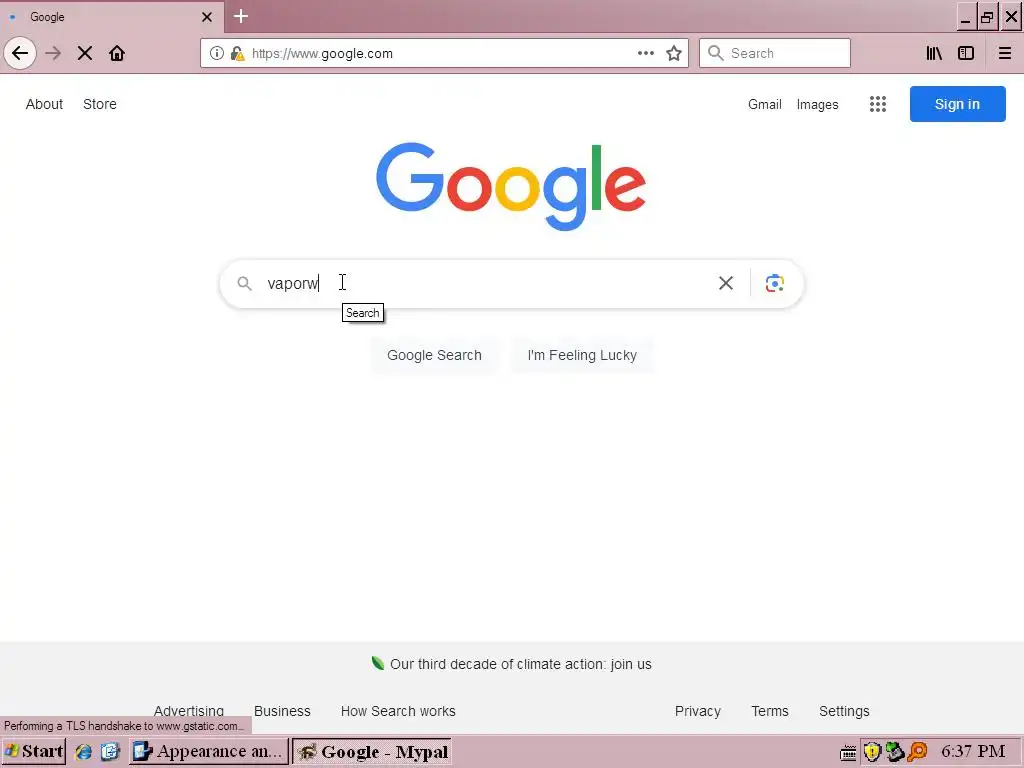Click the padlock warning icon
Viewport: 1024px width, 768px height.
[238, 54]
